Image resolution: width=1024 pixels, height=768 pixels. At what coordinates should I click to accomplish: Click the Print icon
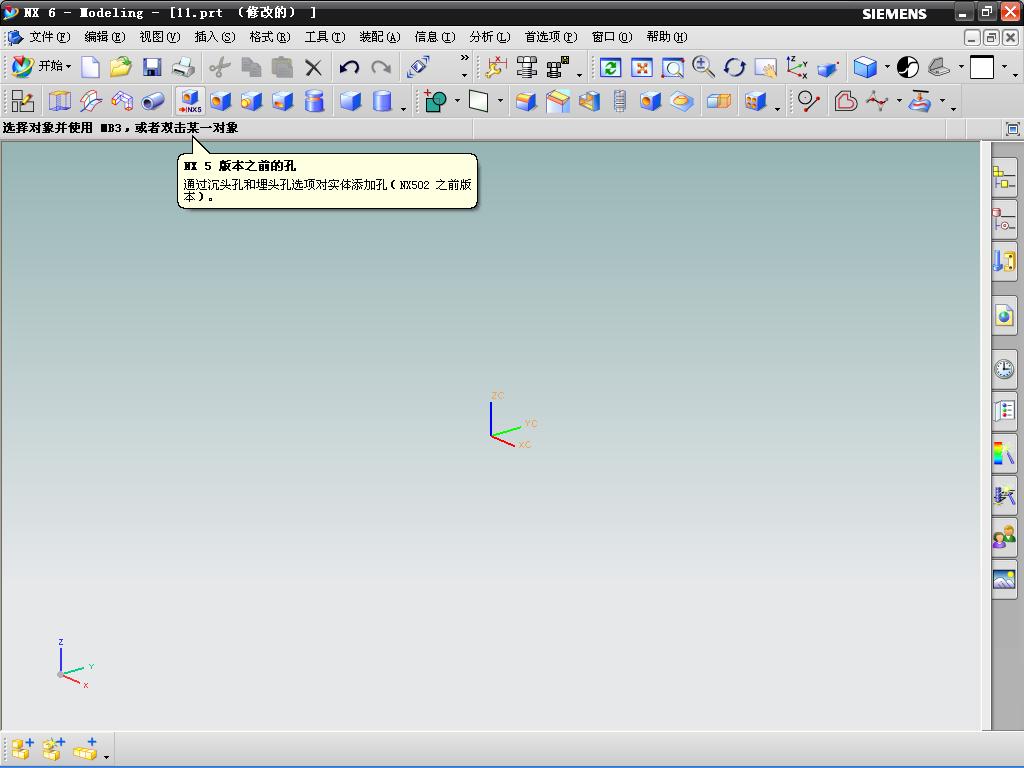click(x=184, y=67)
